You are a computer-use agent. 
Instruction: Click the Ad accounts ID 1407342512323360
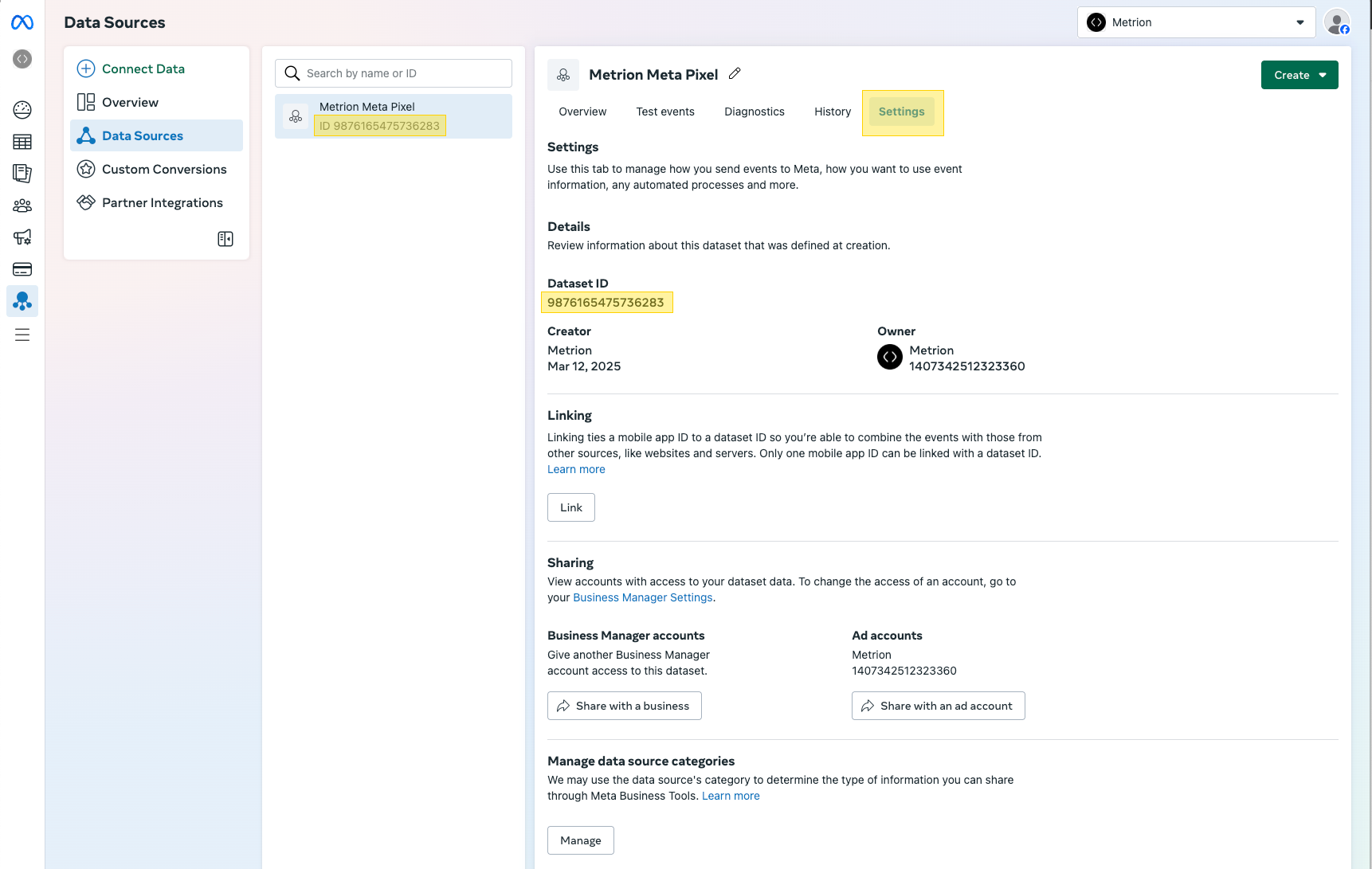(904, 671)
